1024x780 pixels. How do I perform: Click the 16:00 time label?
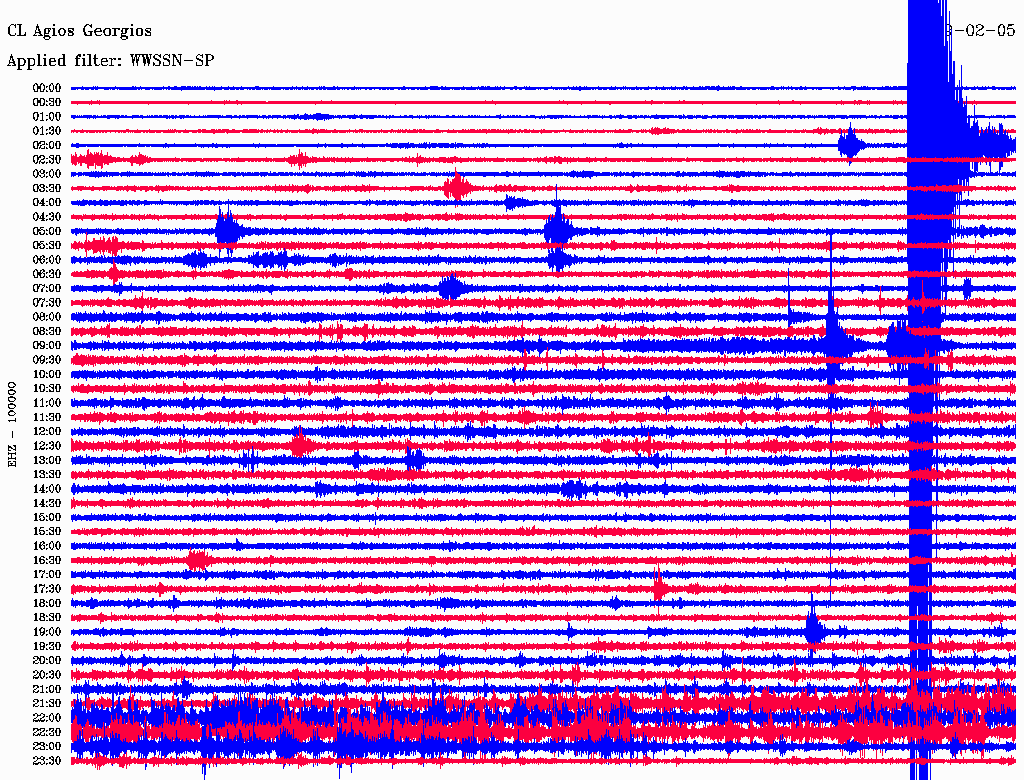tap(47, 546)
